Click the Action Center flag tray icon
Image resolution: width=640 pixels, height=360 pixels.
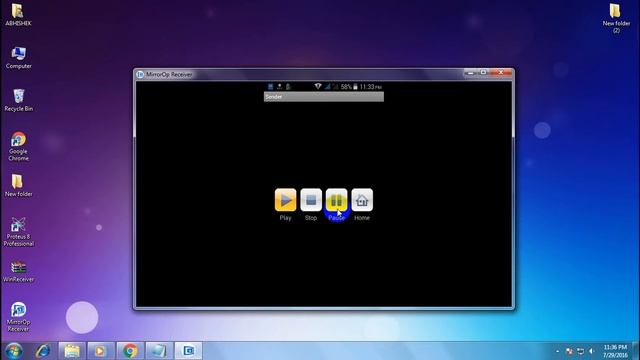(x=569, y=351)
